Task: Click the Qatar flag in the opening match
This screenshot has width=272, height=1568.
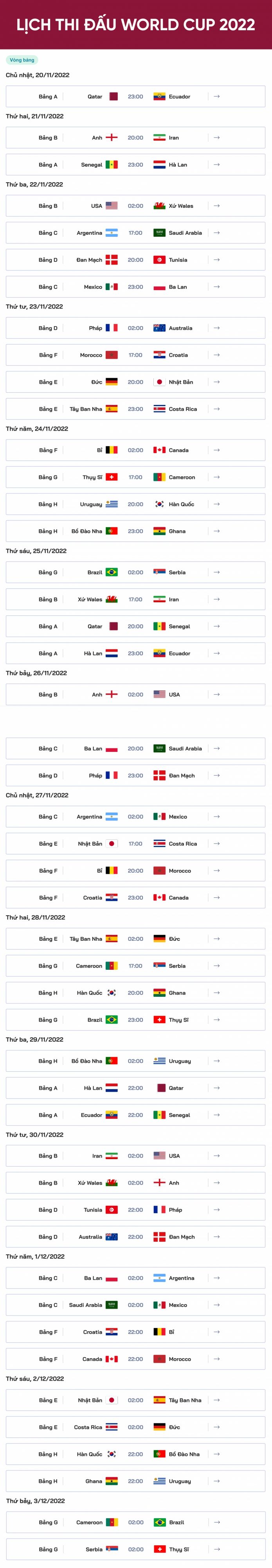Action: coord(113,96)
